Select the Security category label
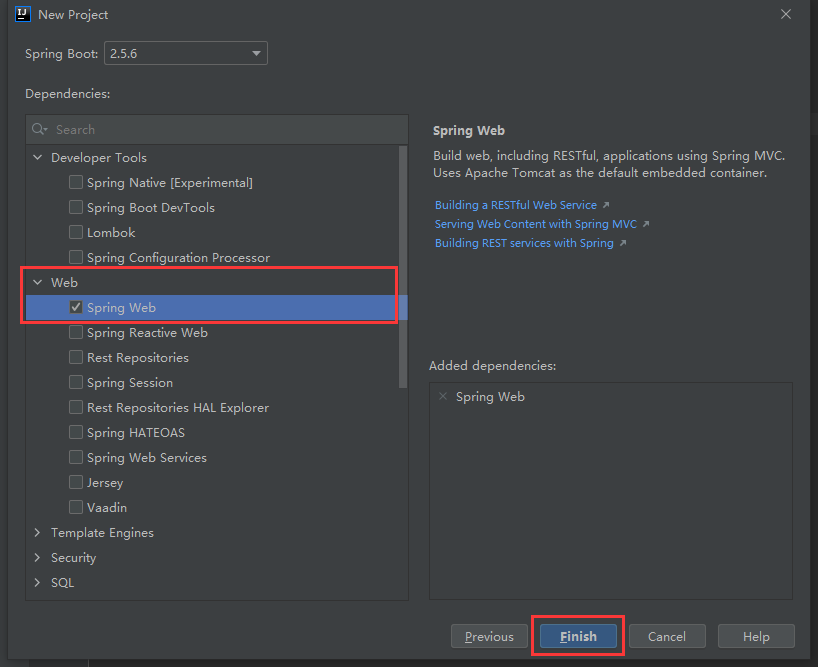 (74, 557)
